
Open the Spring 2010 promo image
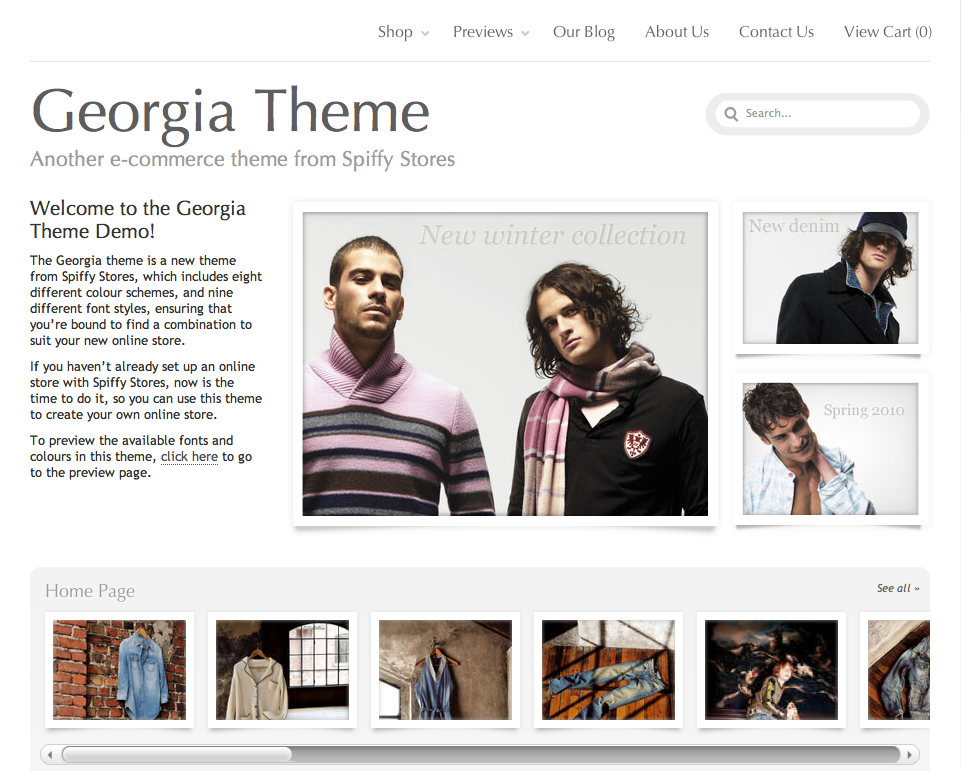coord(830,449)
